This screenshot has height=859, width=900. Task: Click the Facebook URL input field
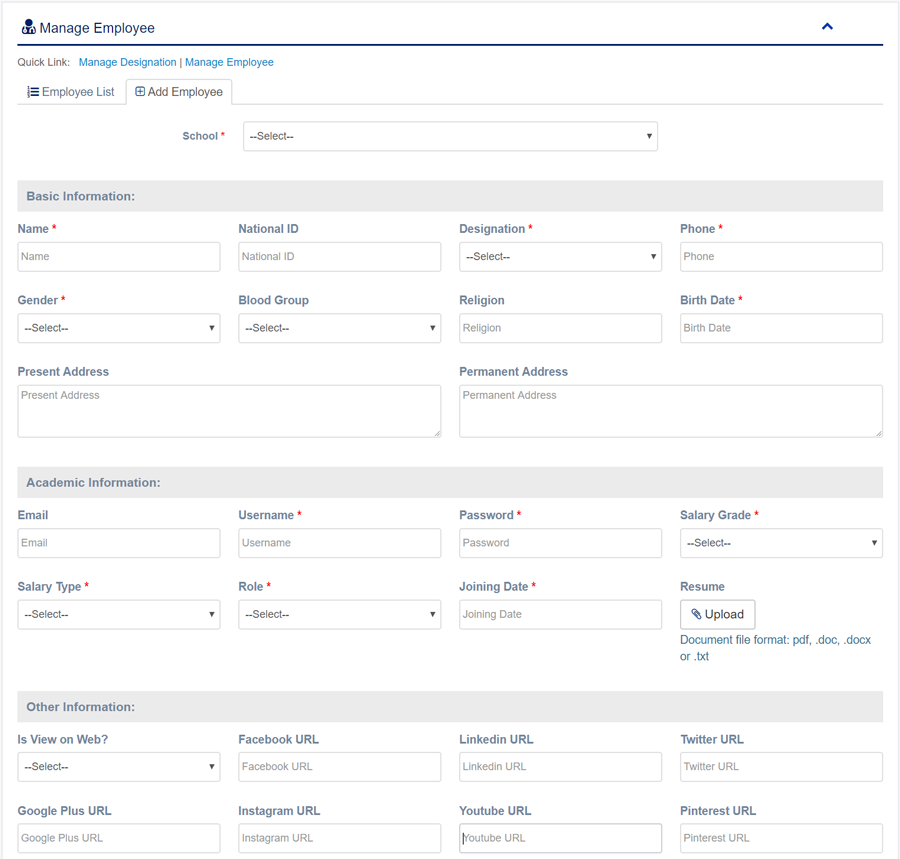click(x=339, y=767)
